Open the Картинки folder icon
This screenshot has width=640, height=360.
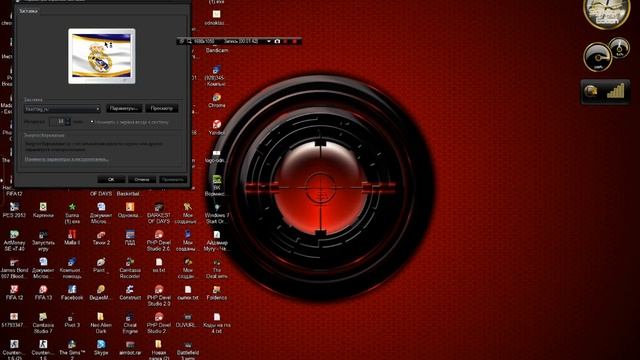43,210
